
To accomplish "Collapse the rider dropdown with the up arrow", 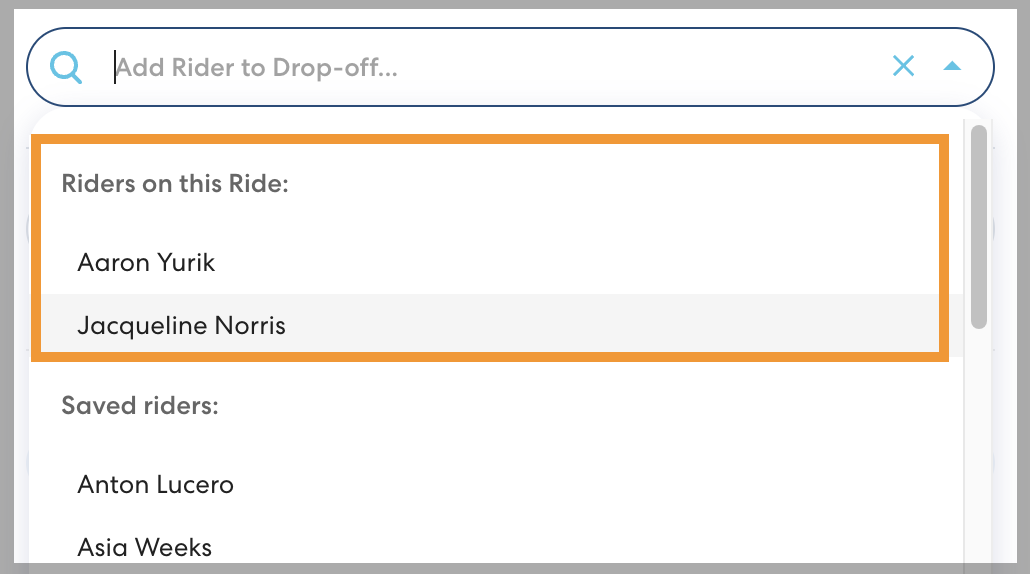I will pos(952,67).
